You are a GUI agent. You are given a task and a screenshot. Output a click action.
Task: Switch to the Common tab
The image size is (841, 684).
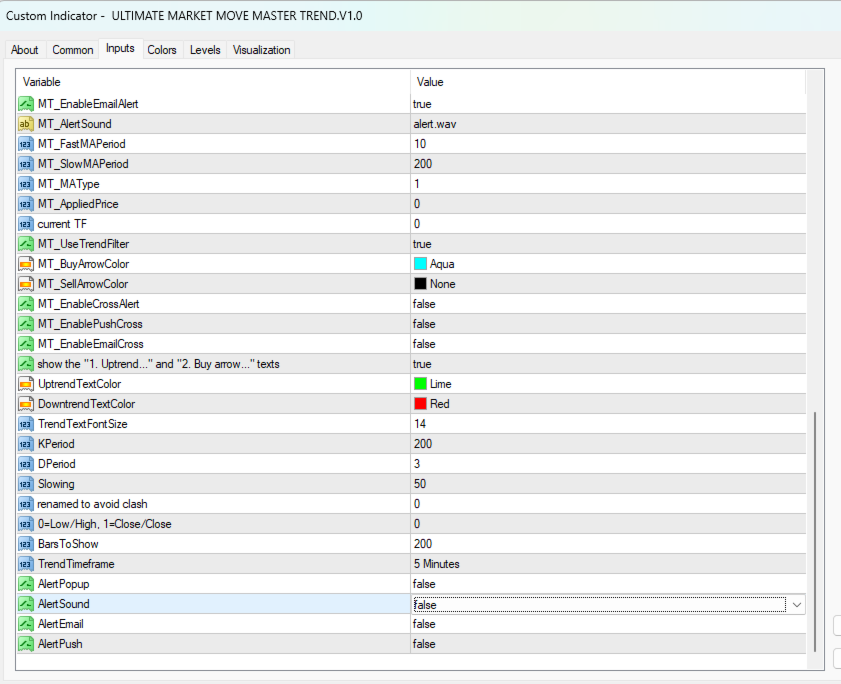(x=72, y=50)
